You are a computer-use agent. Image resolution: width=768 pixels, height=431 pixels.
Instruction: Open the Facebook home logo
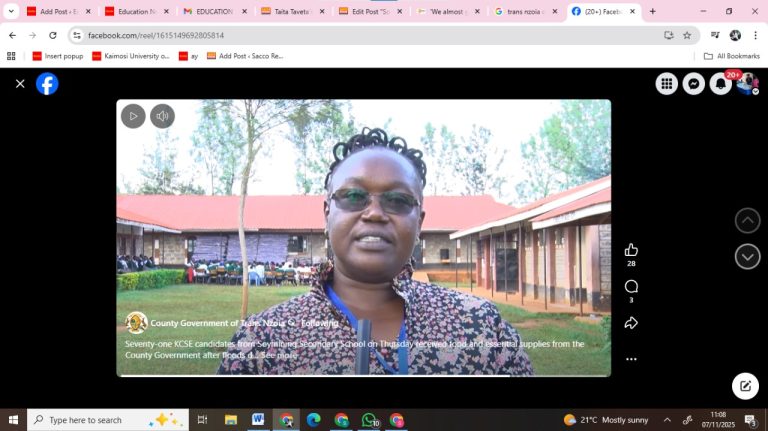coord(47,84)
